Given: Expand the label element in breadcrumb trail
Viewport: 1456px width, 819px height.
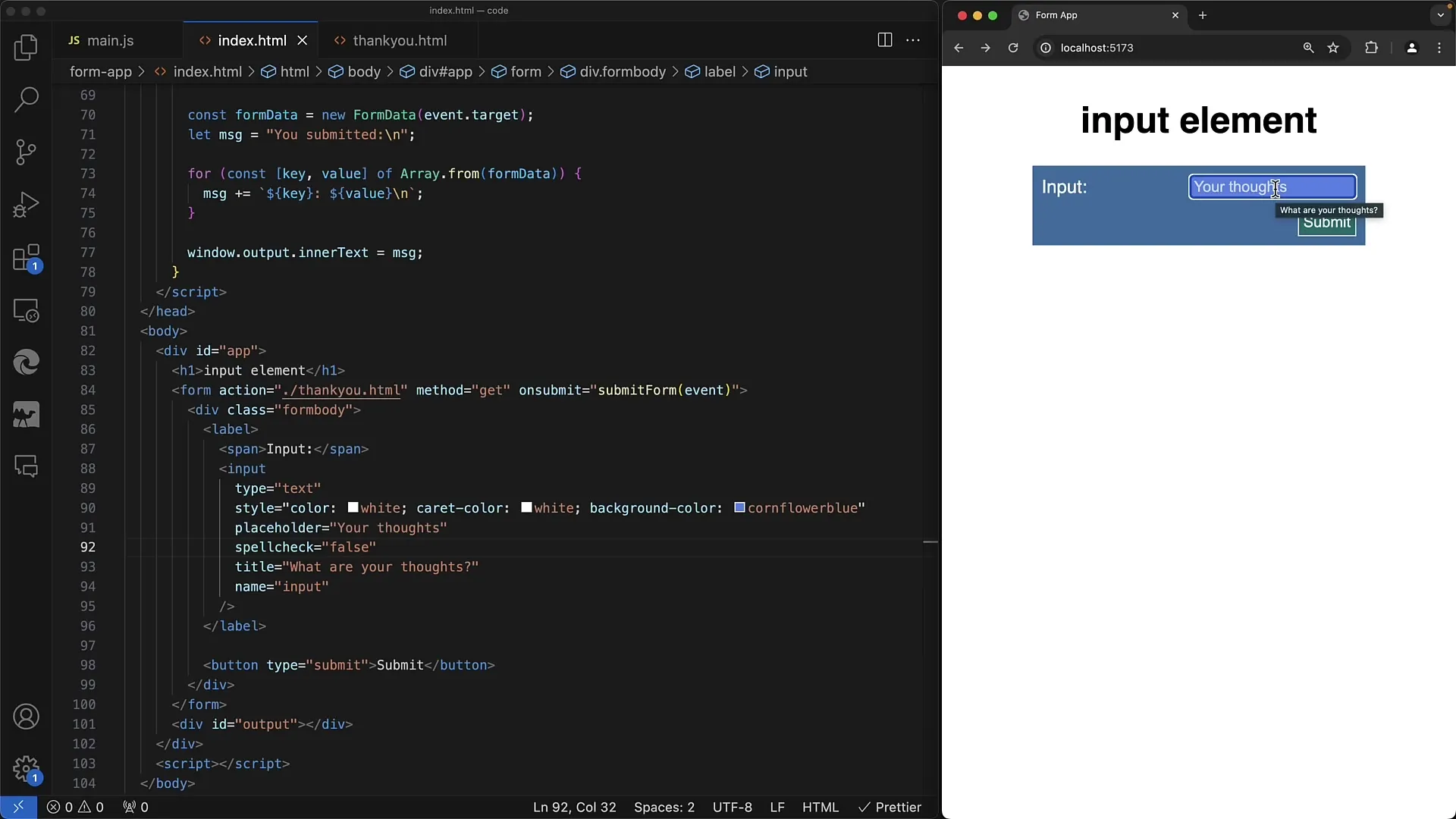Looking at the screenshot, I should (x=720, y=71).
